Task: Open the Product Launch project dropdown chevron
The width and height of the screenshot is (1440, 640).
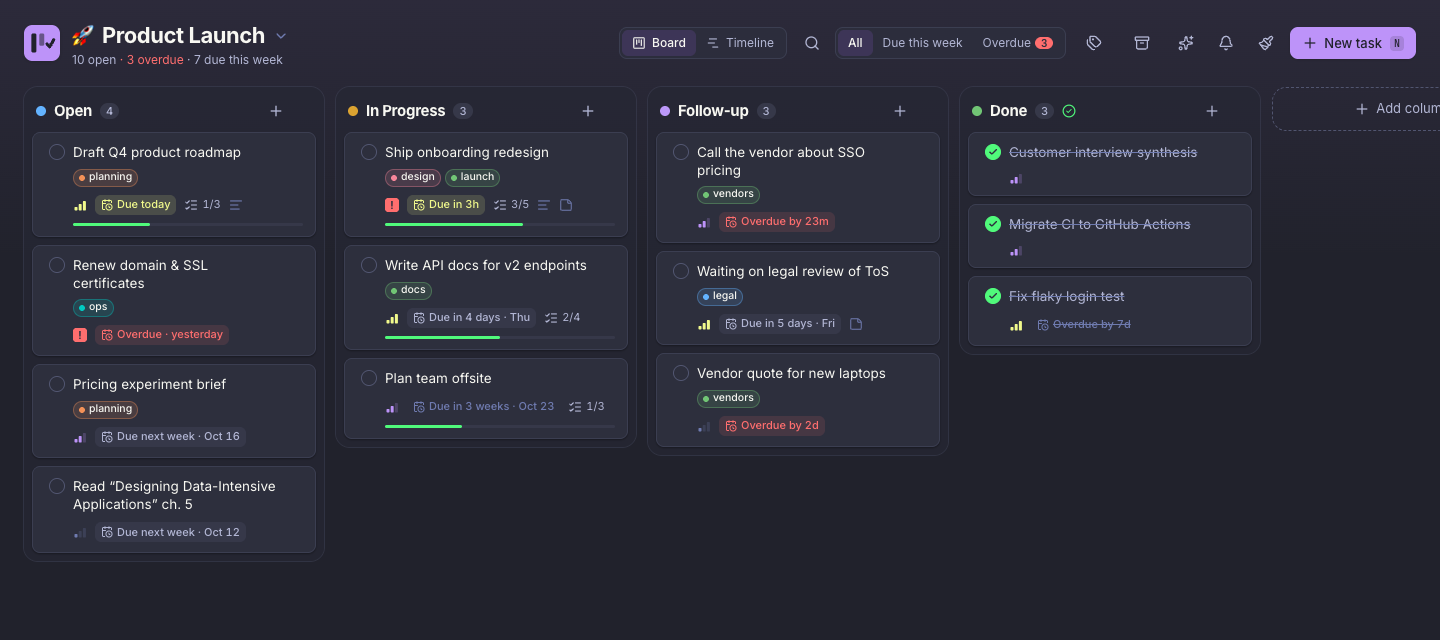Action: [x=281, y=36]
